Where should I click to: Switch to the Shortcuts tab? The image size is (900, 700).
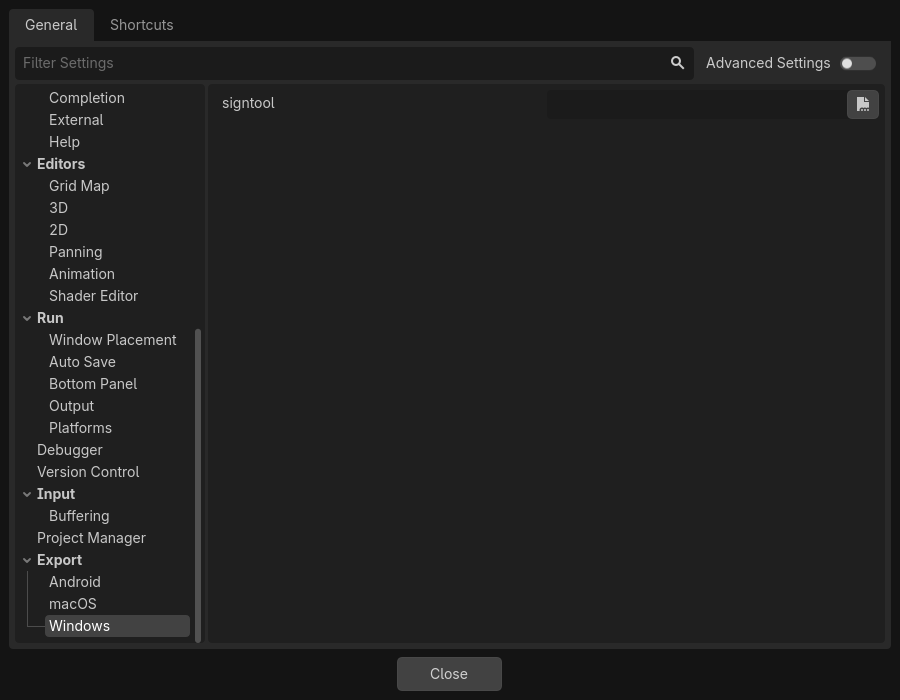click(x=141, y=24)
